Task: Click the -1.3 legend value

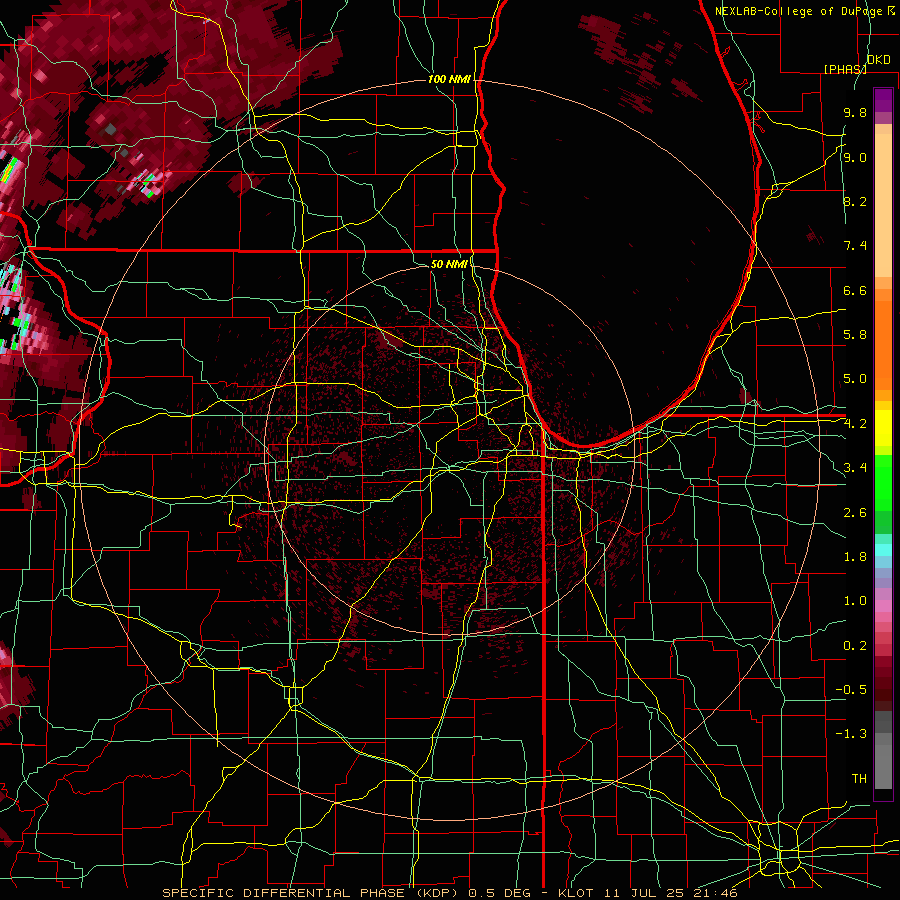Action: click(x=851, y=734)
